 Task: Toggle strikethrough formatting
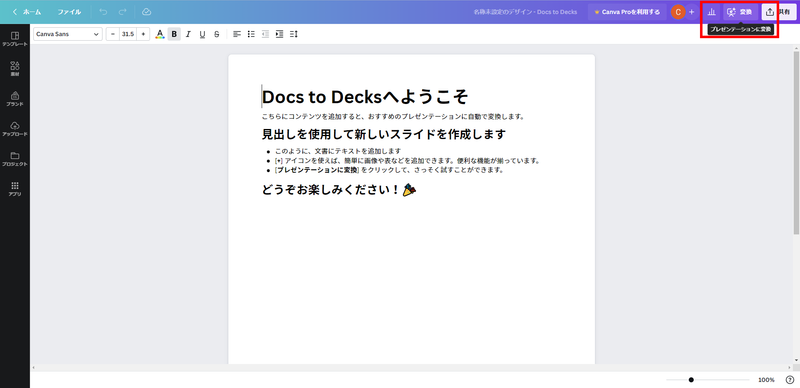217,34
